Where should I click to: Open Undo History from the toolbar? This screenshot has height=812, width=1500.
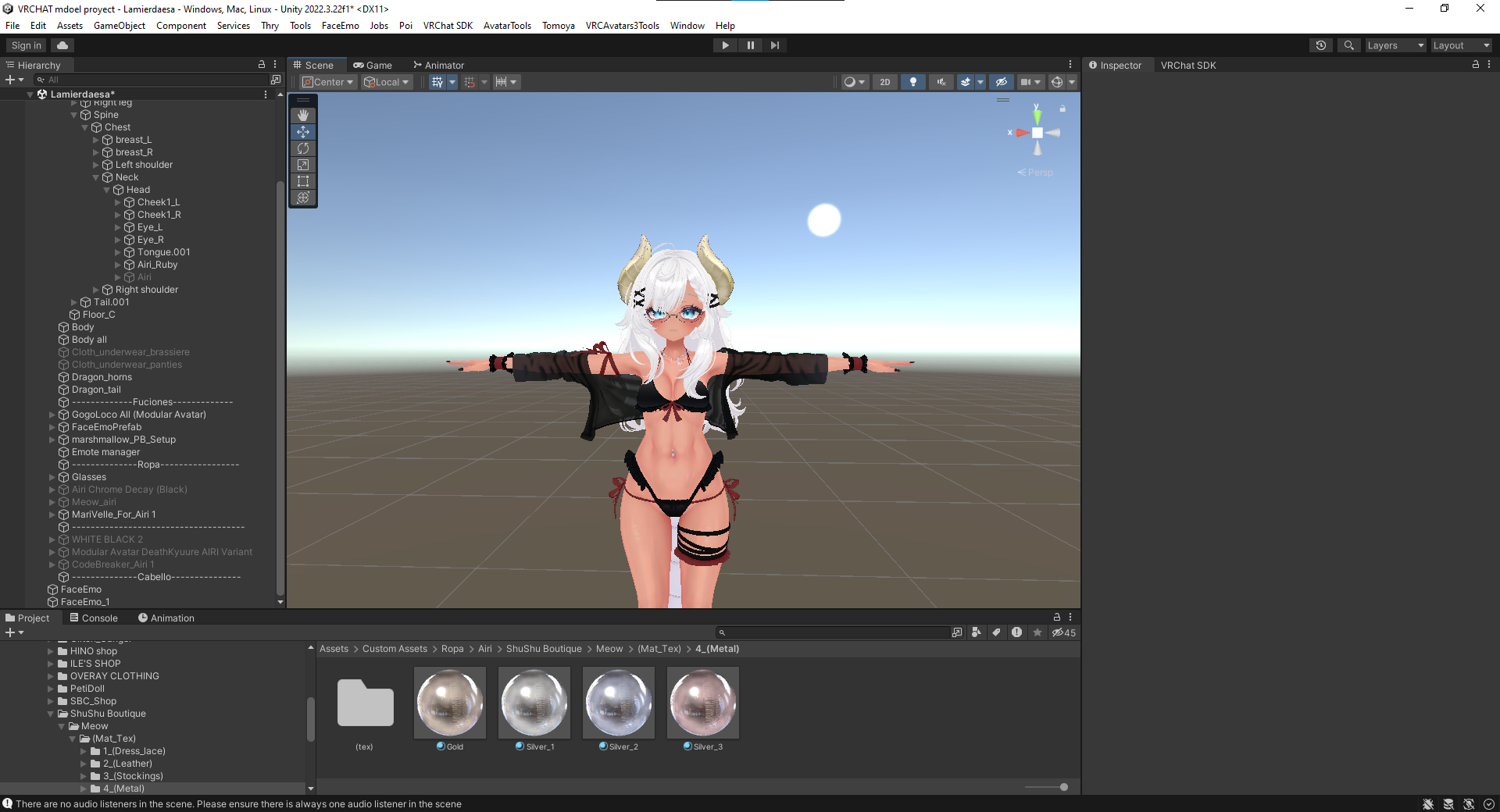point(1321,45)
